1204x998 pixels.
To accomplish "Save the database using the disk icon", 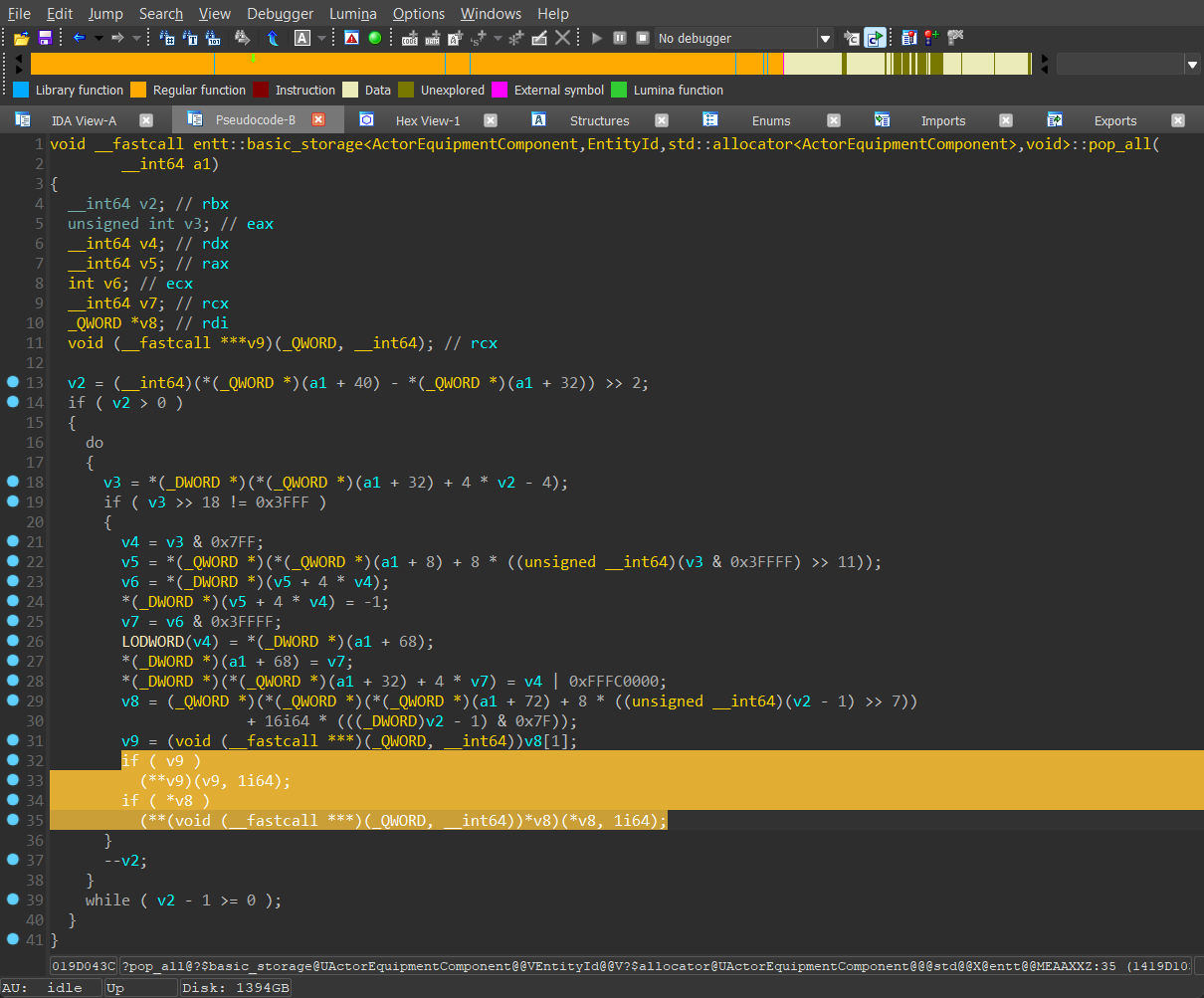I will tap(44, 38).
